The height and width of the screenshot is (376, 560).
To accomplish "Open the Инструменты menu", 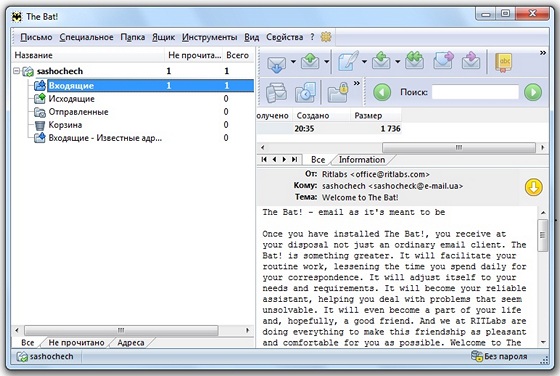I will point(209,37).
